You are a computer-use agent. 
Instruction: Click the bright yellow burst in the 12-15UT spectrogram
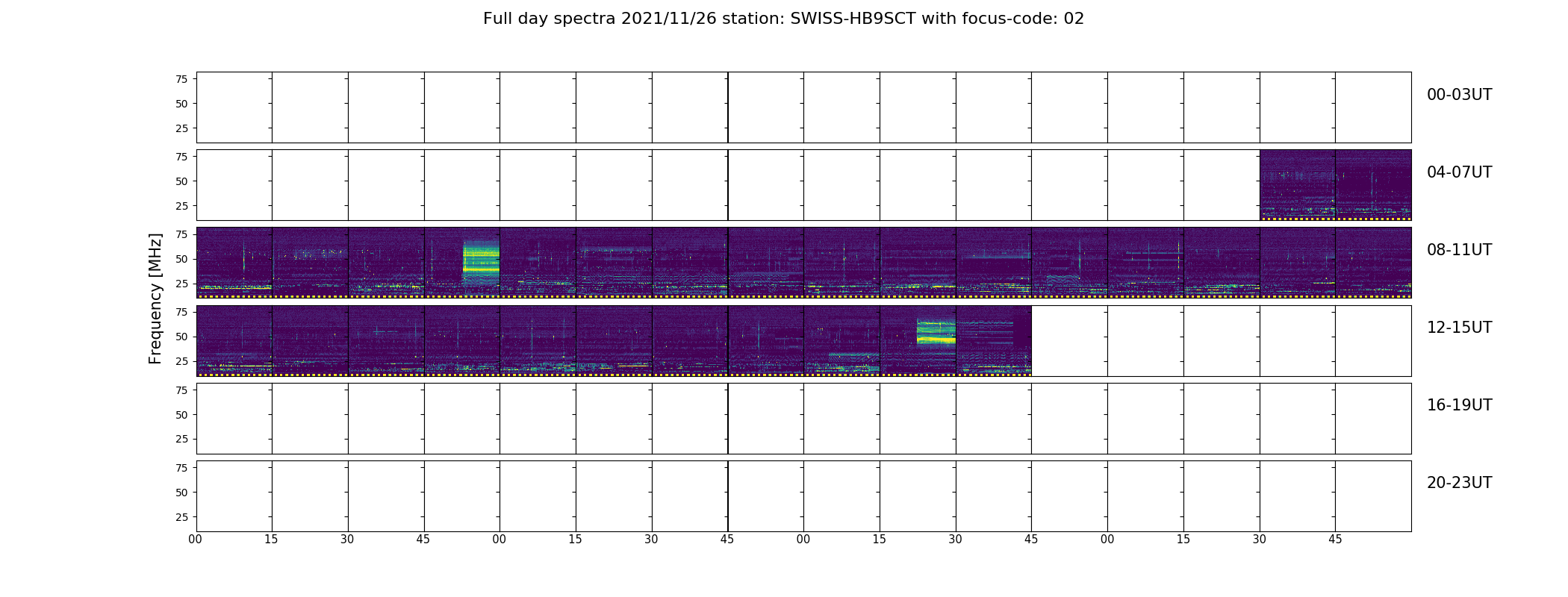point(936,332)
